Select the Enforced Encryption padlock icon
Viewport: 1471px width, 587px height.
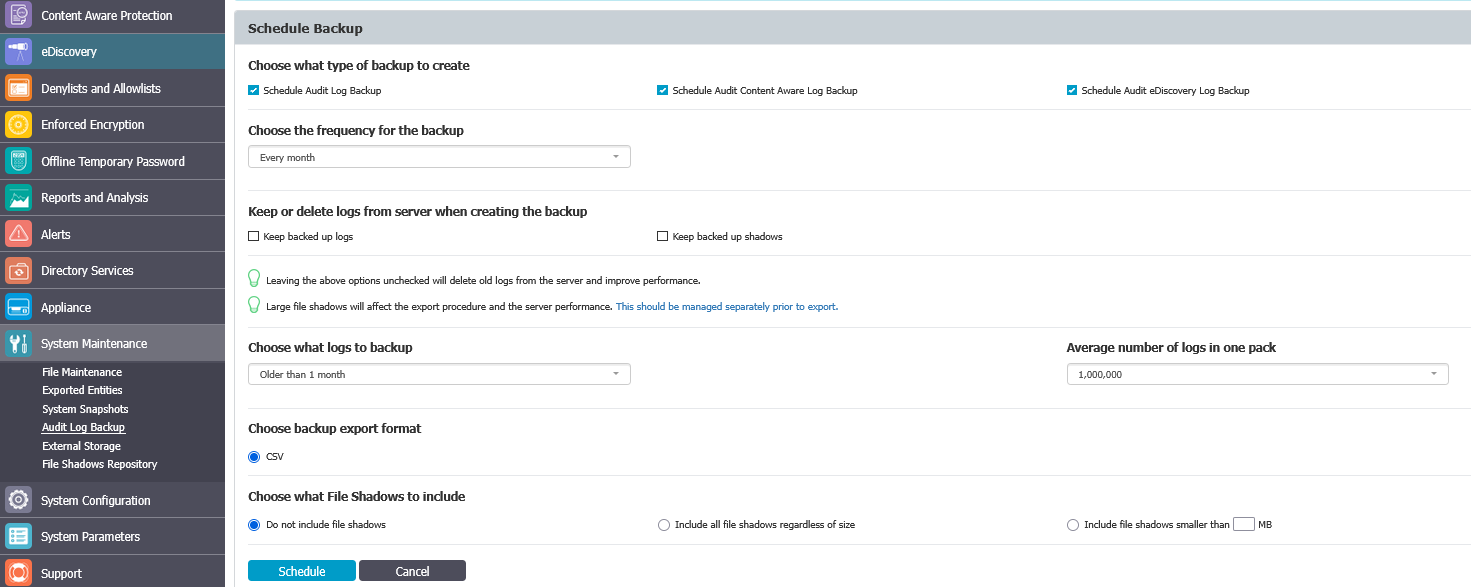[17, 124]
